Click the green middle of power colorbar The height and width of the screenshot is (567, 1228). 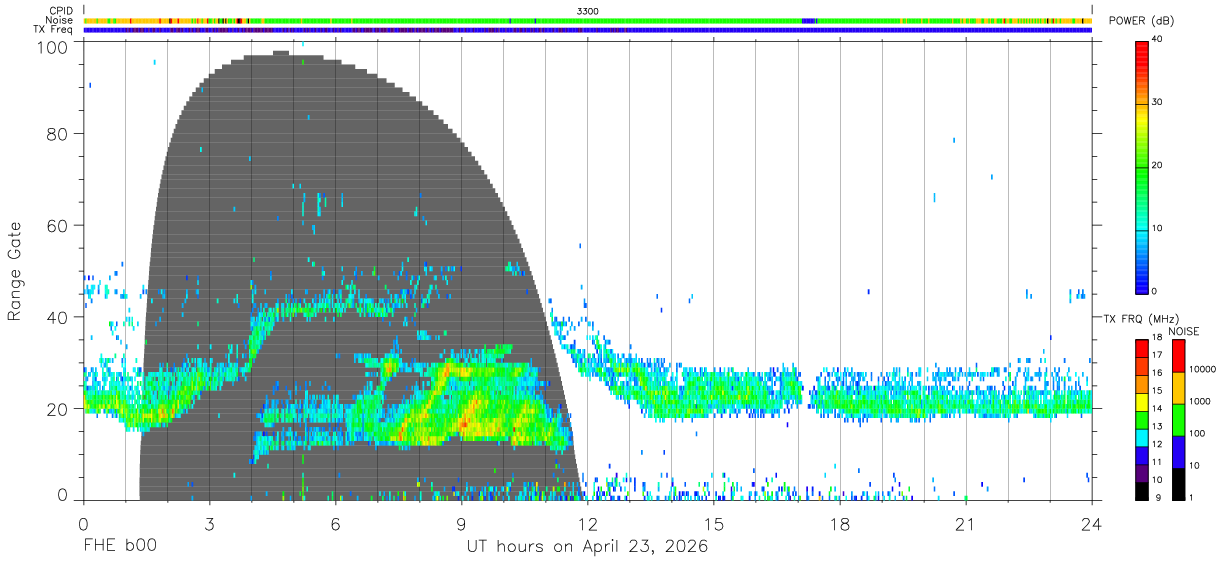tap(1142, 166)
